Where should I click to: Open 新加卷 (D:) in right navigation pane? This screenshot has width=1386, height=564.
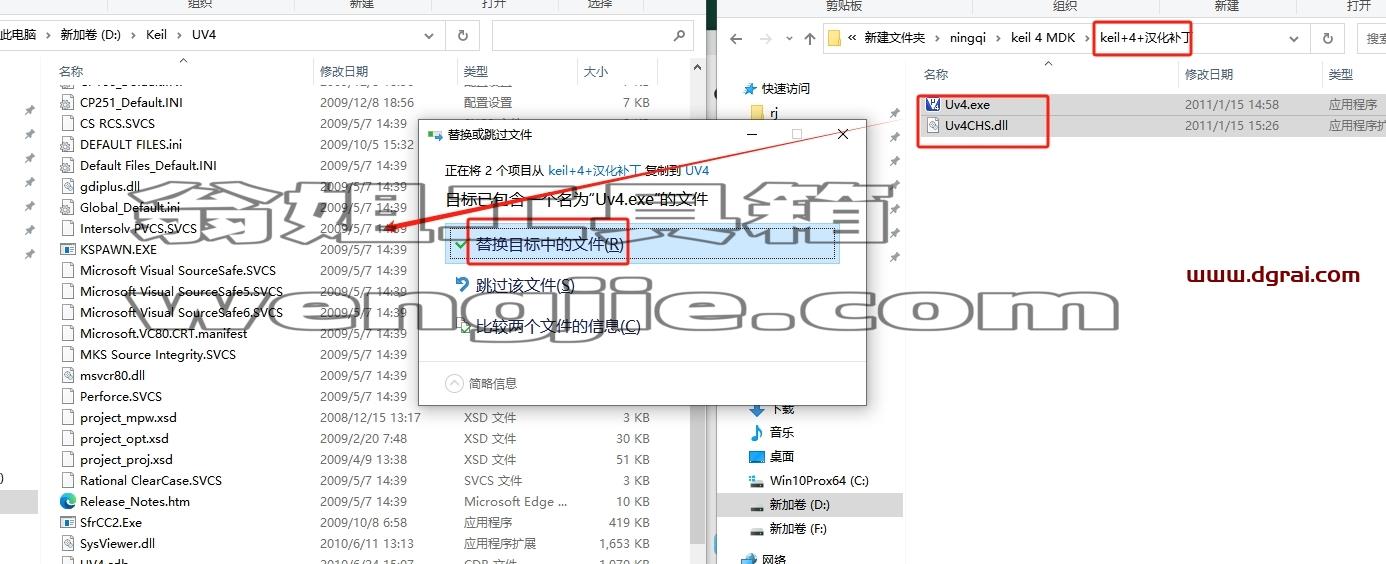point(799,505)
